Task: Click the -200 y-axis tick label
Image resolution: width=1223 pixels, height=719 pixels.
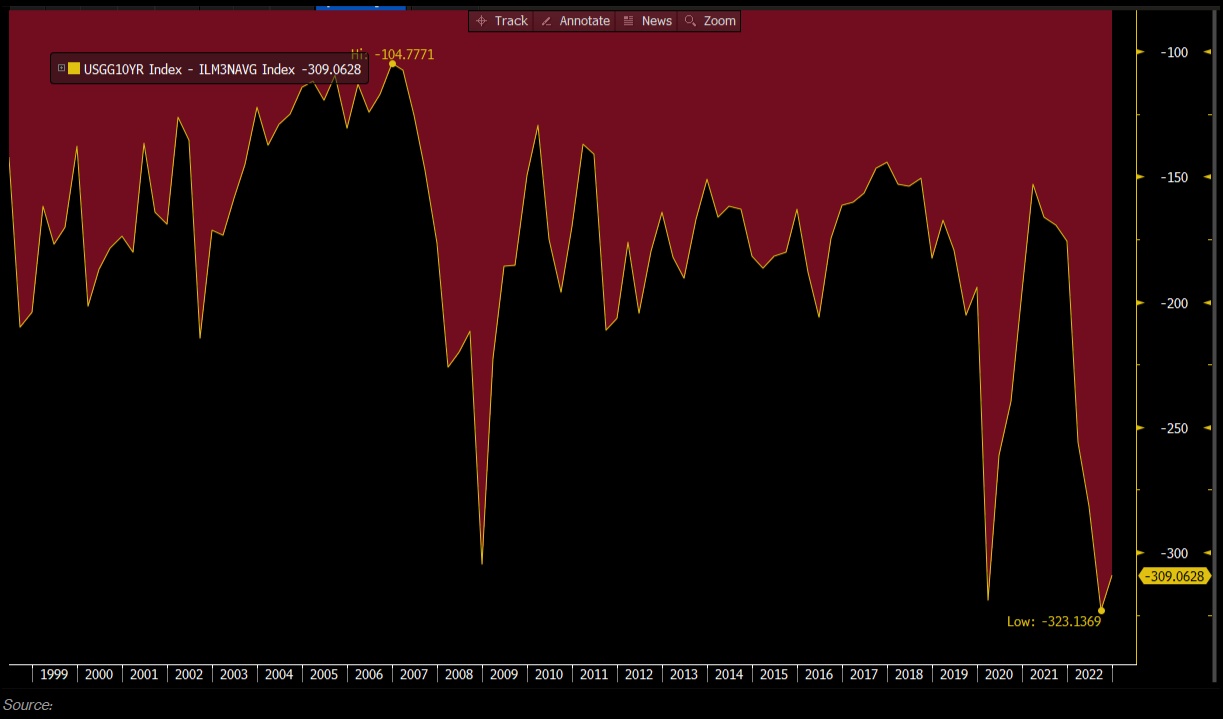Action: pos(1171,303)
